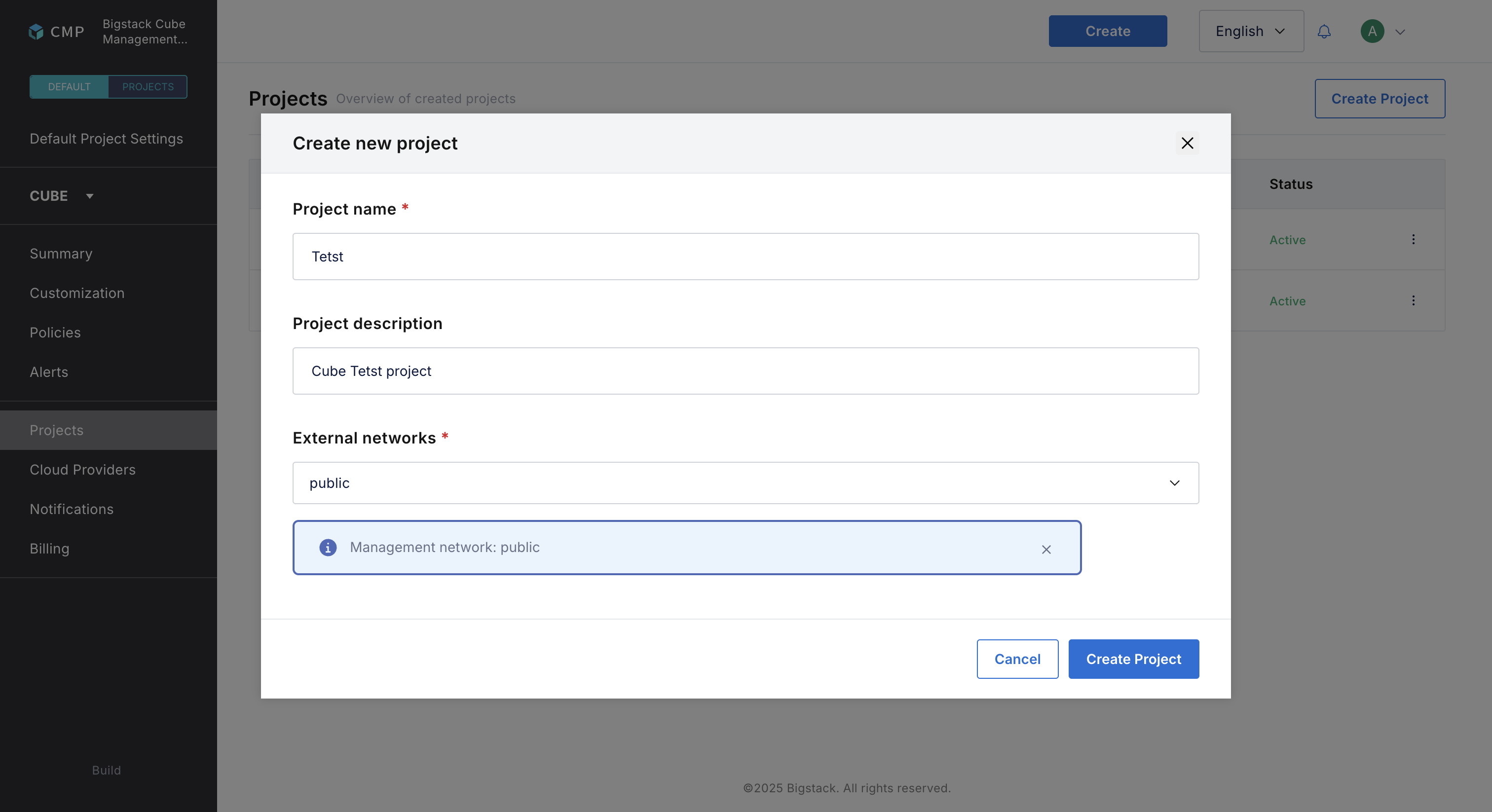Open the user avatar A menu
The height and width of the screenshot is (812, 1492).
1372,31
